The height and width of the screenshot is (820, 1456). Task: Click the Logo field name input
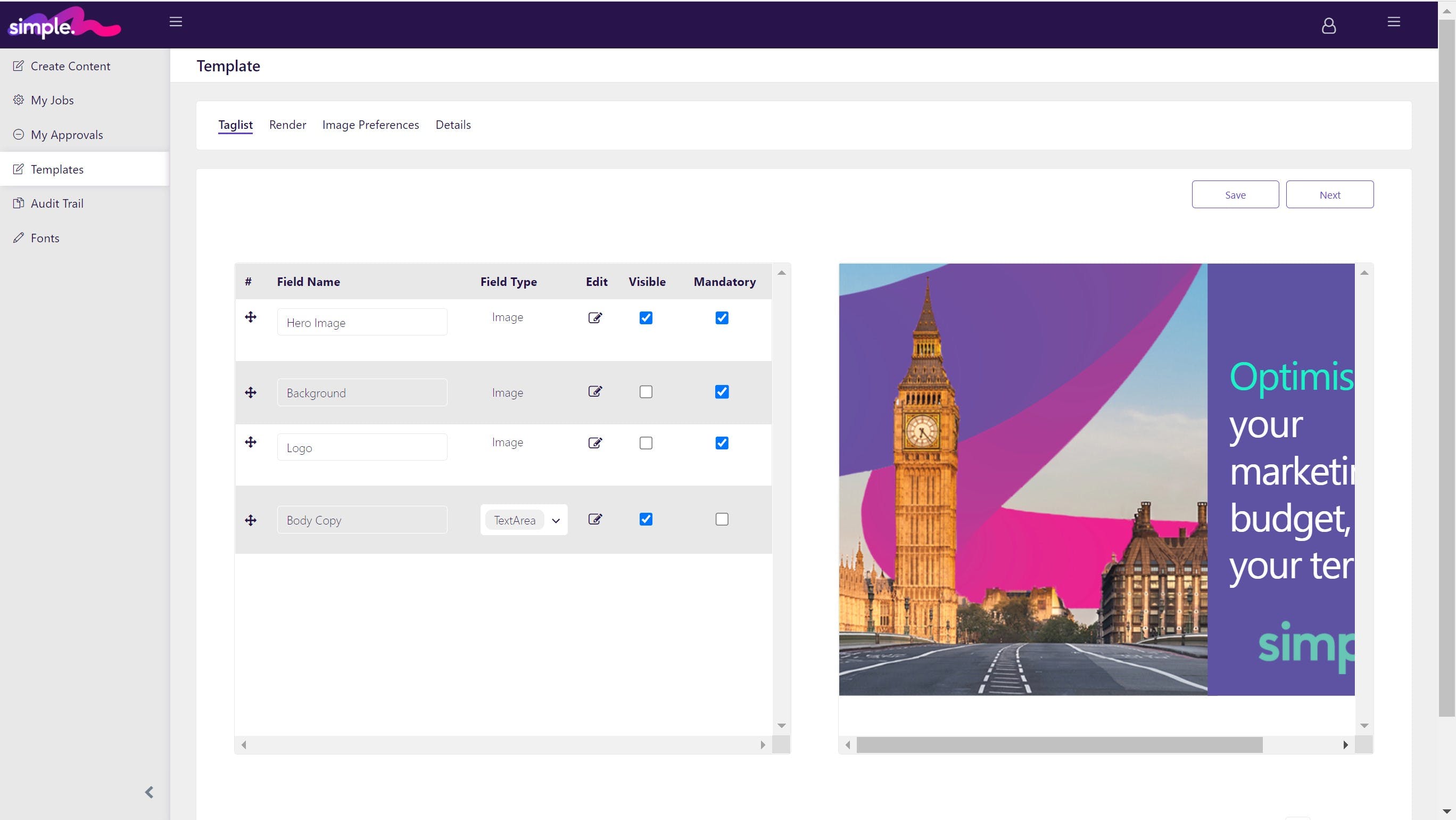[x=362, y=447]
